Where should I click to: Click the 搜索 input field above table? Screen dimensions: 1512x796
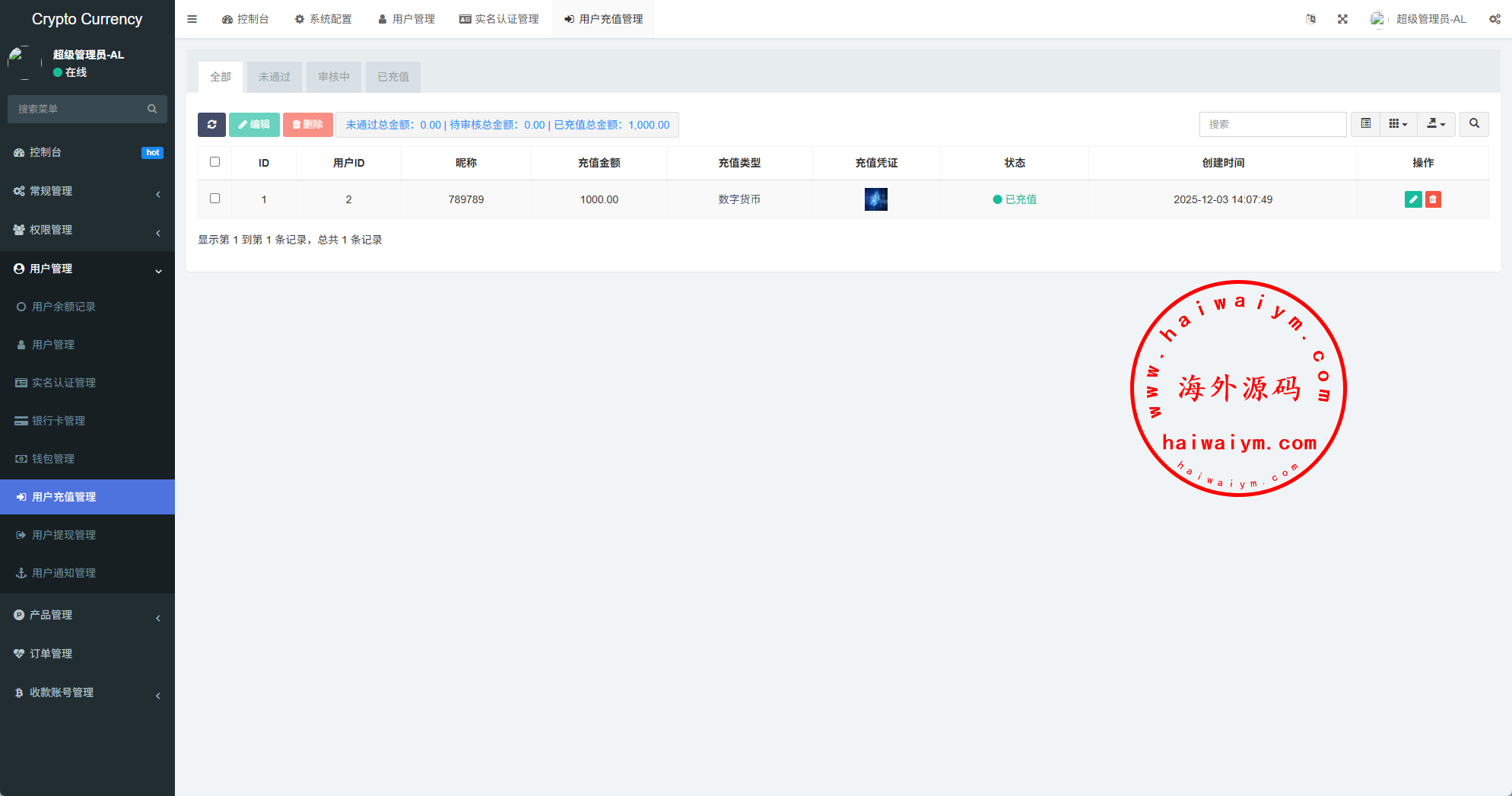coord(1272,124)
